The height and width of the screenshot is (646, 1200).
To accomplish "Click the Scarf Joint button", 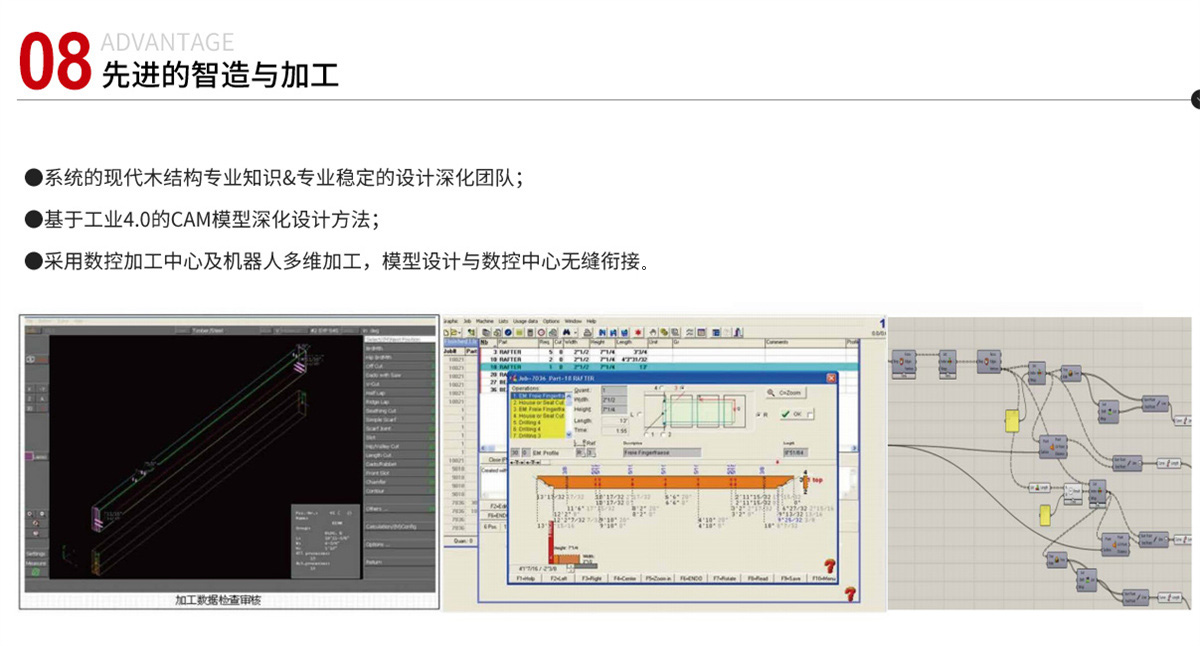I will (400, 428).
